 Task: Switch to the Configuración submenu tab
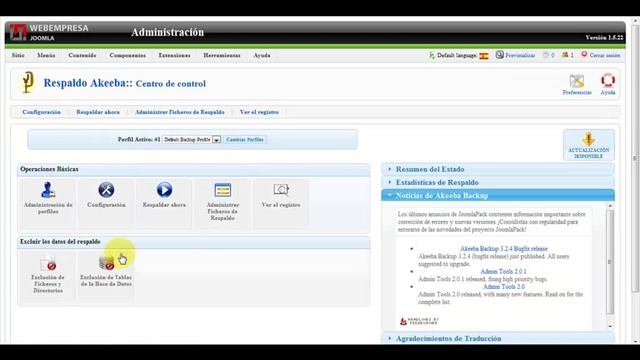pyautogui.click(x=42, y=112)
